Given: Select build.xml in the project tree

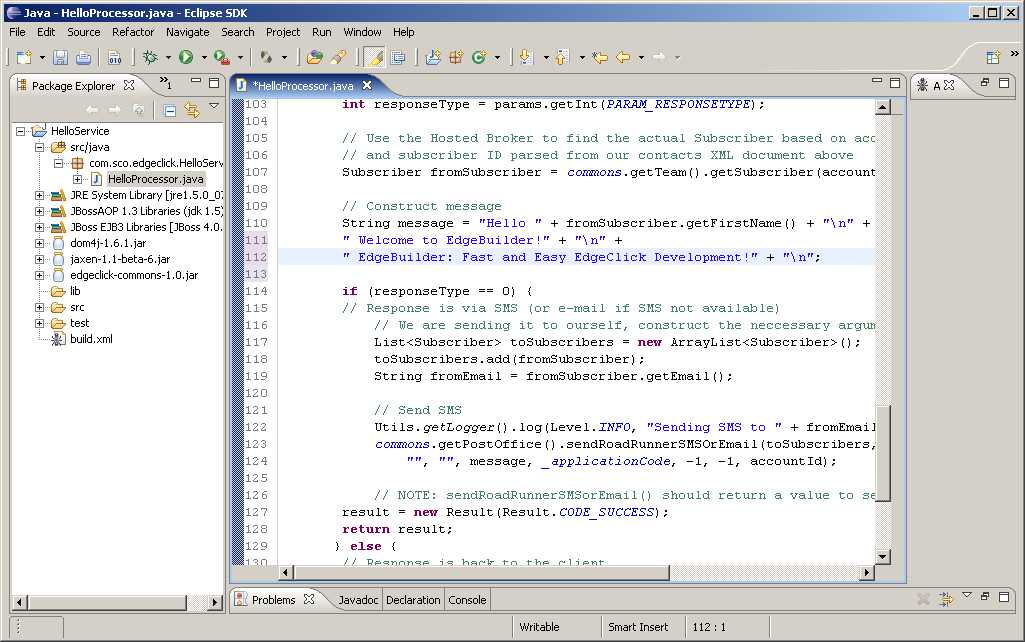Looking at the screenshot, I should click(x=92, y=339).
